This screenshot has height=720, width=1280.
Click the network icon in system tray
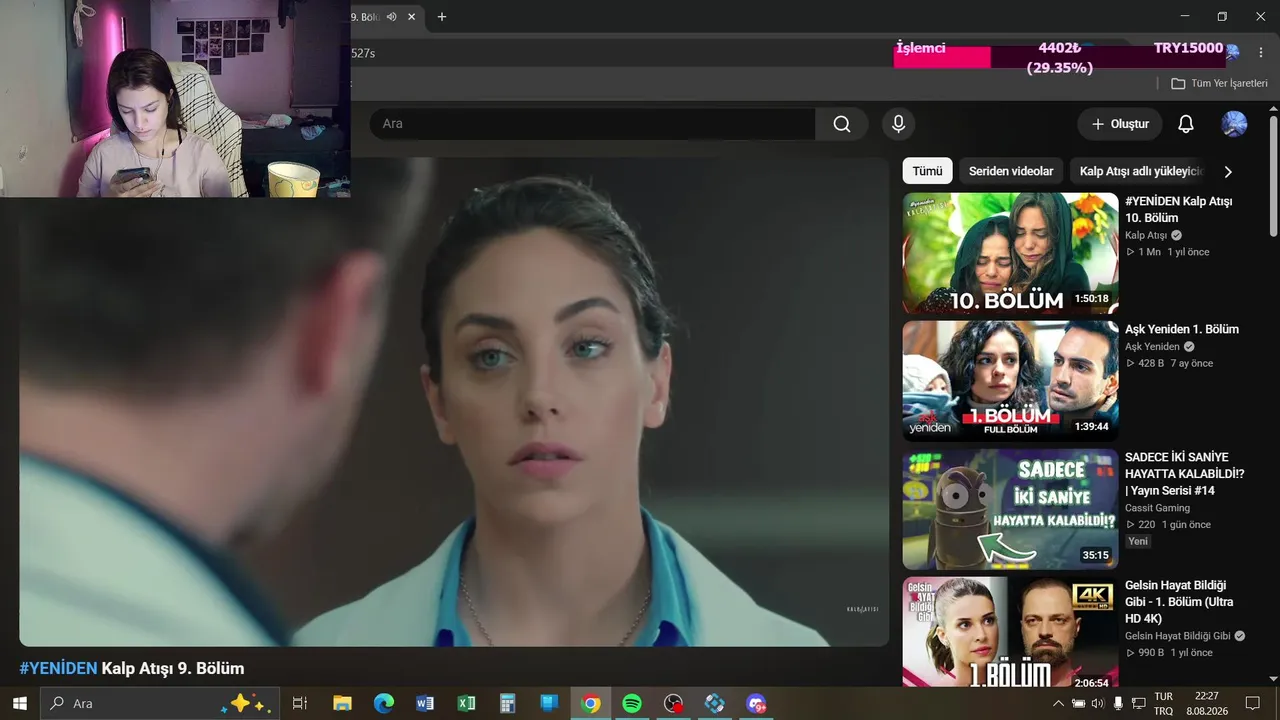click(1139, 703)
